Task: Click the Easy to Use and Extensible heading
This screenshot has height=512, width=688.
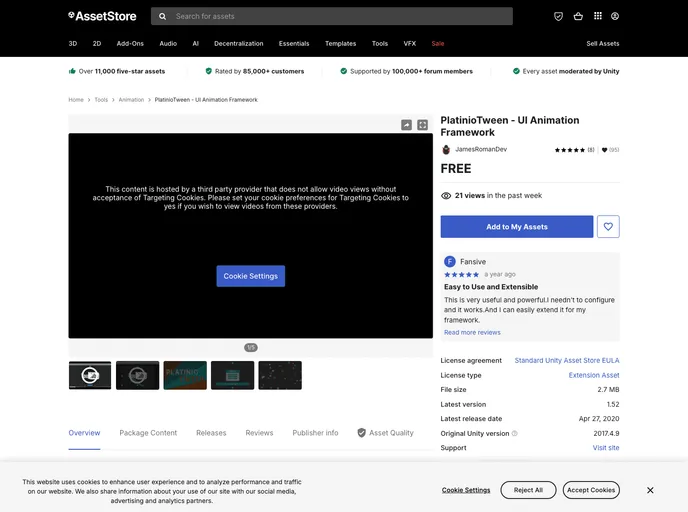Action: [491, 287]
